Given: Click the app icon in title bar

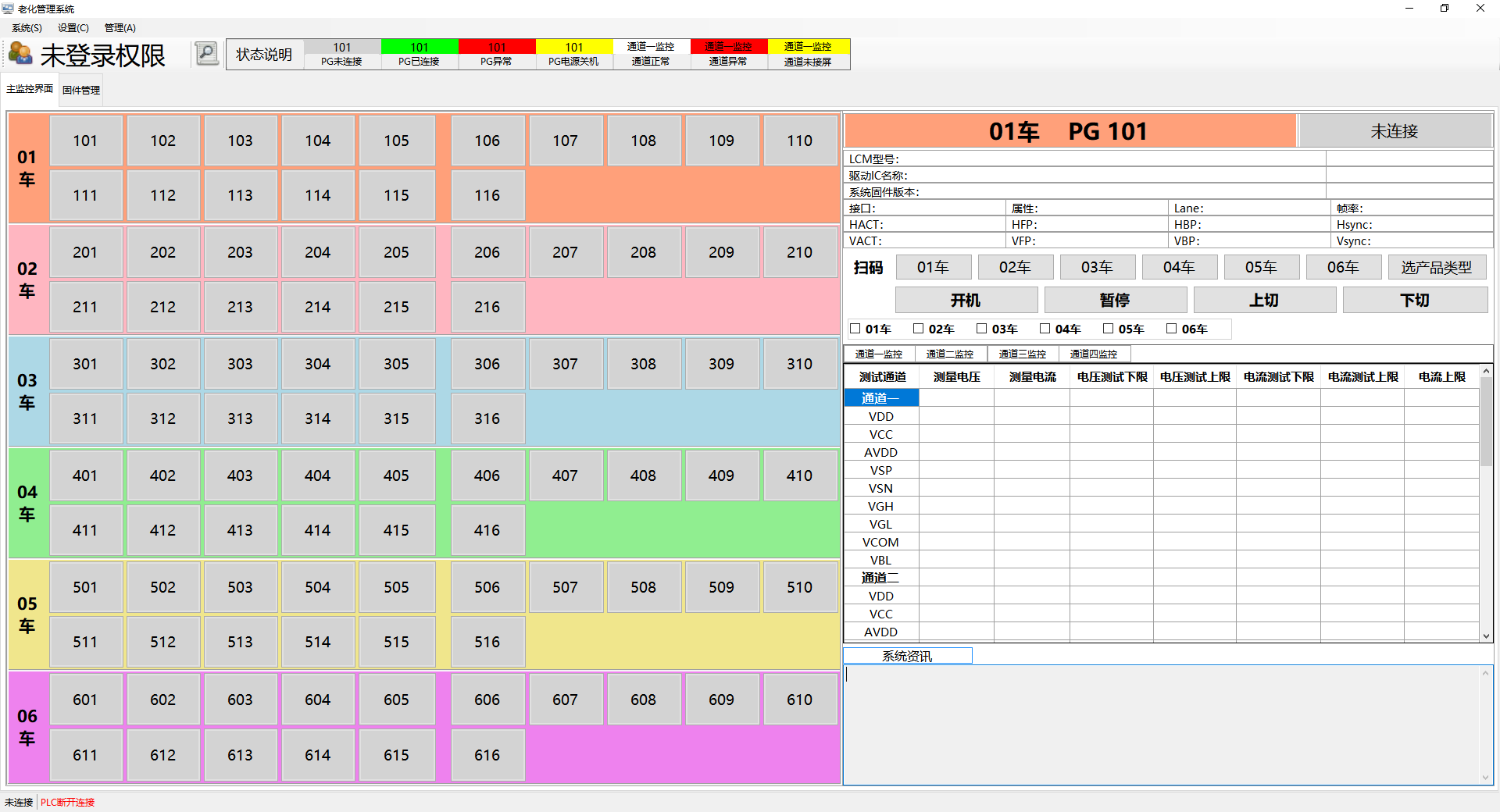Looking at the screenshot, I should point(8,9).
